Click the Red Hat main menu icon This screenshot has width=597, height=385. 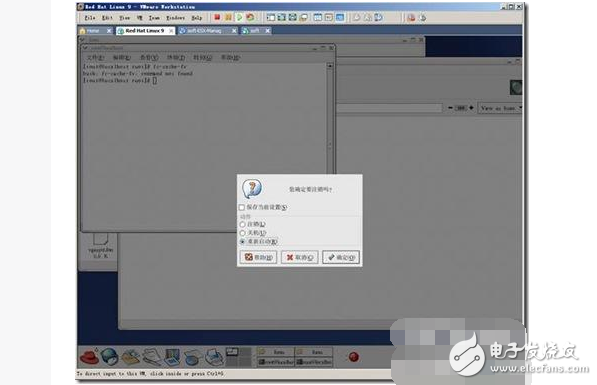pos(89,357)
